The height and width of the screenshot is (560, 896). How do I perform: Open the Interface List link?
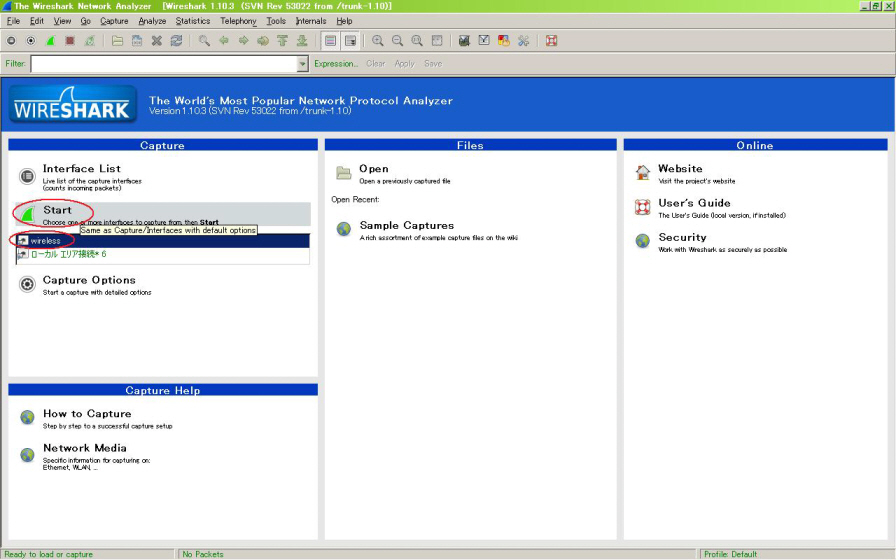click(x=82, y=169)
